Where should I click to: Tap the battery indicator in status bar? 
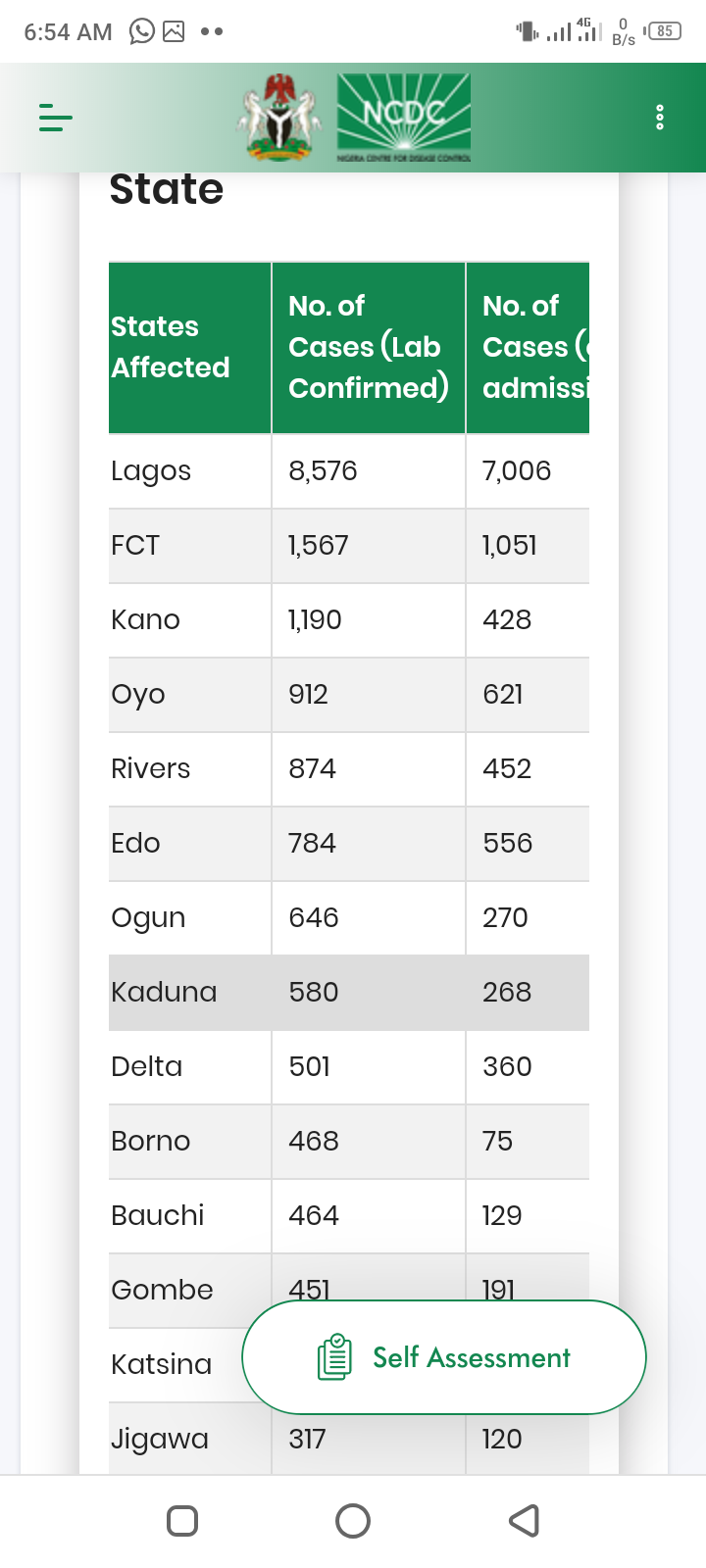click(664, 31)
